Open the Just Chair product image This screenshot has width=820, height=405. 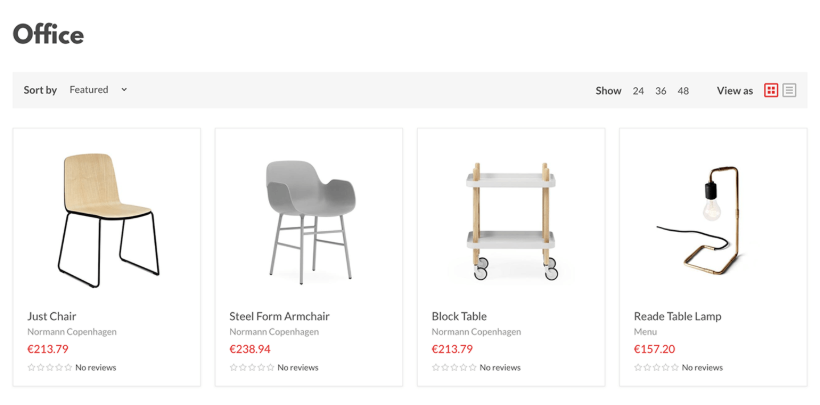point(107,214)
